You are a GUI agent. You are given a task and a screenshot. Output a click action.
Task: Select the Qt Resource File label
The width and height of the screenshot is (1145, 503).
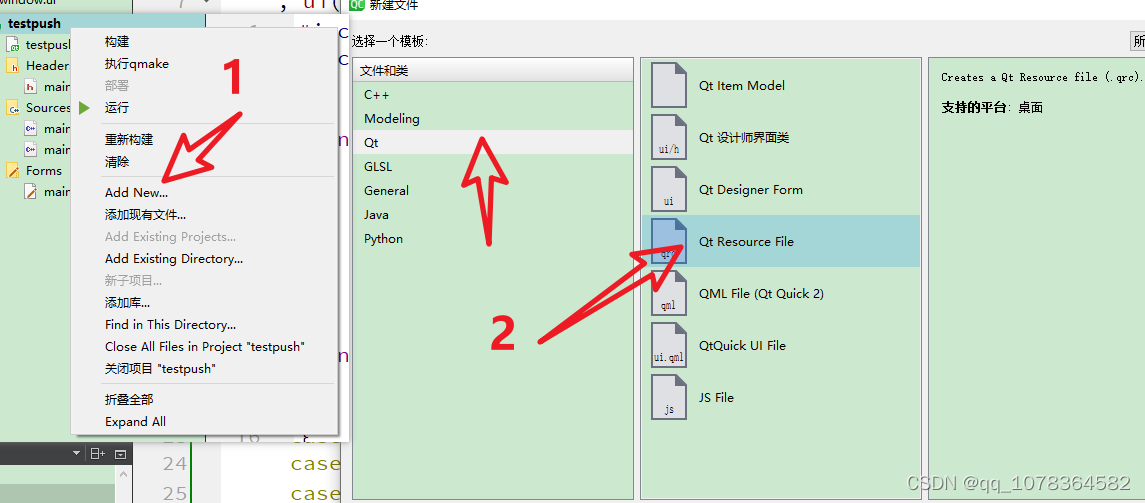point(746,242)
